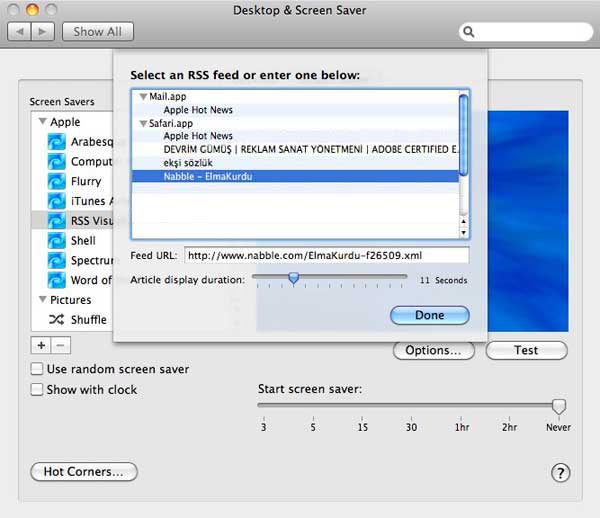
Task: Click the Safari.app group label
Action: [x=171, y=124]
